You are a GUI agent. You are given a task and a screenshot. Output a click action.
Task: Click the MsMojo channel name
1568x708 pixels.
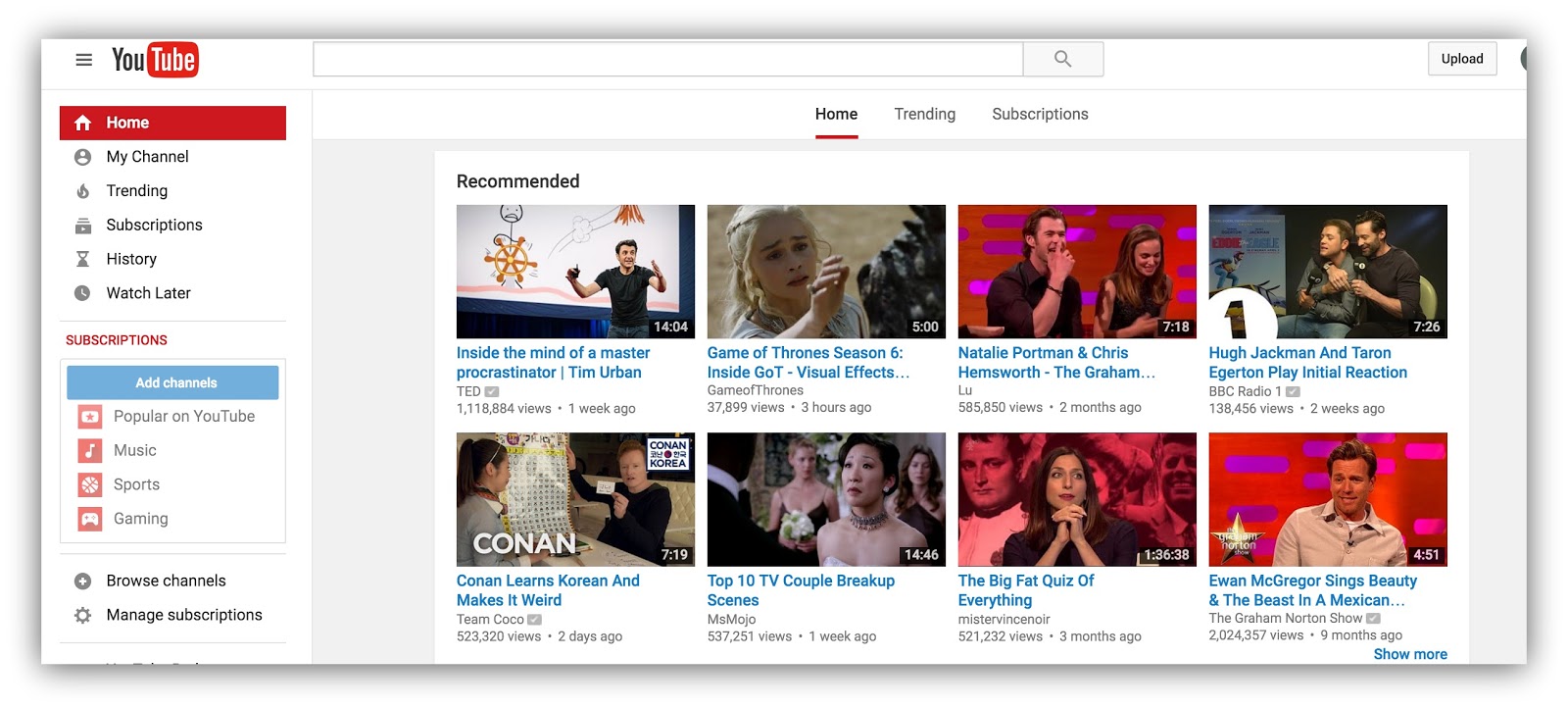click(731, 620)
